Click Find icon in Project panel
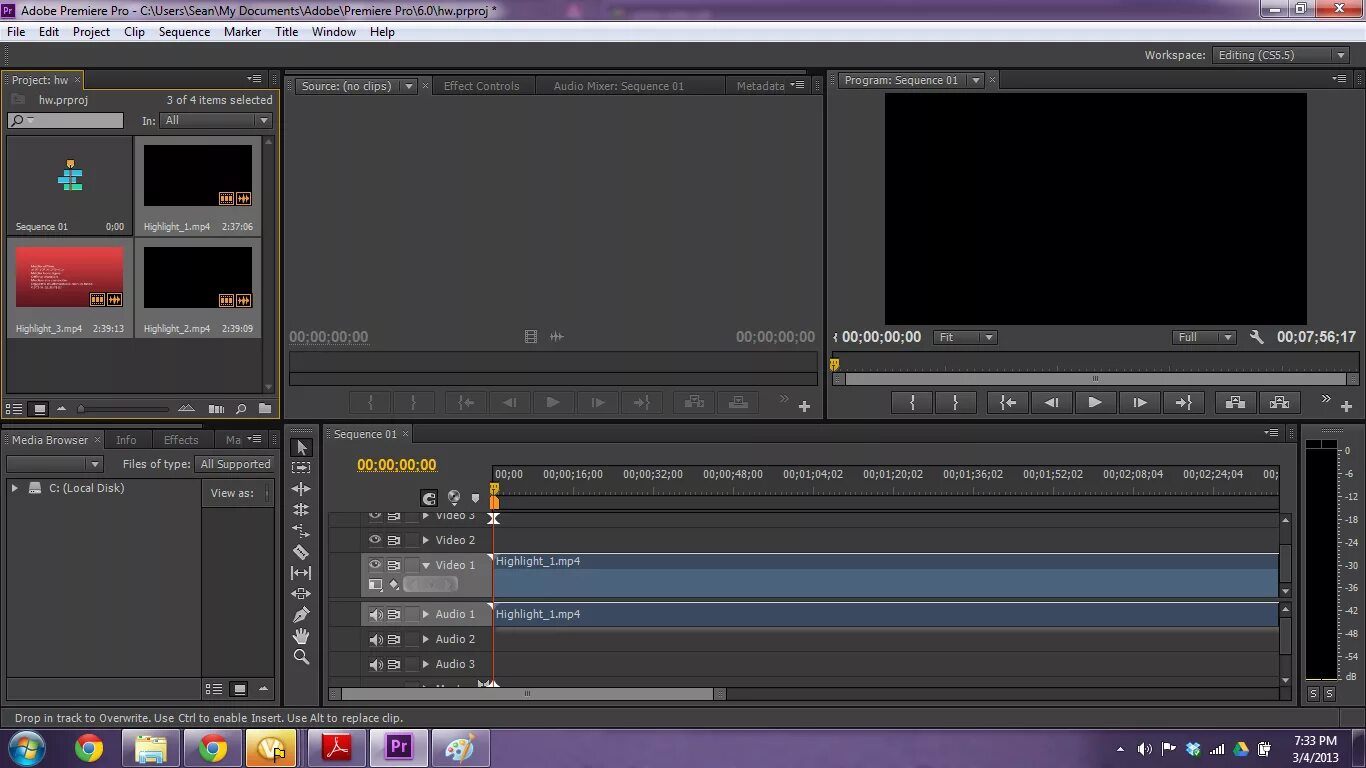This screenshot has height=768, width=1366. (x=241, y=408)
